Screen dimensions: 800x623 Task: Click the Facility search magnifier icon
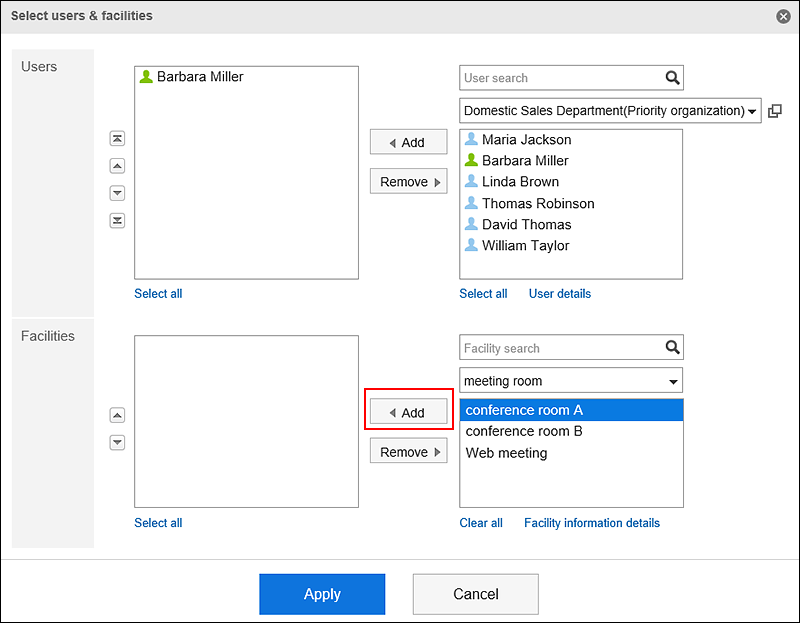pyautogui.click(x=672, y=348)
